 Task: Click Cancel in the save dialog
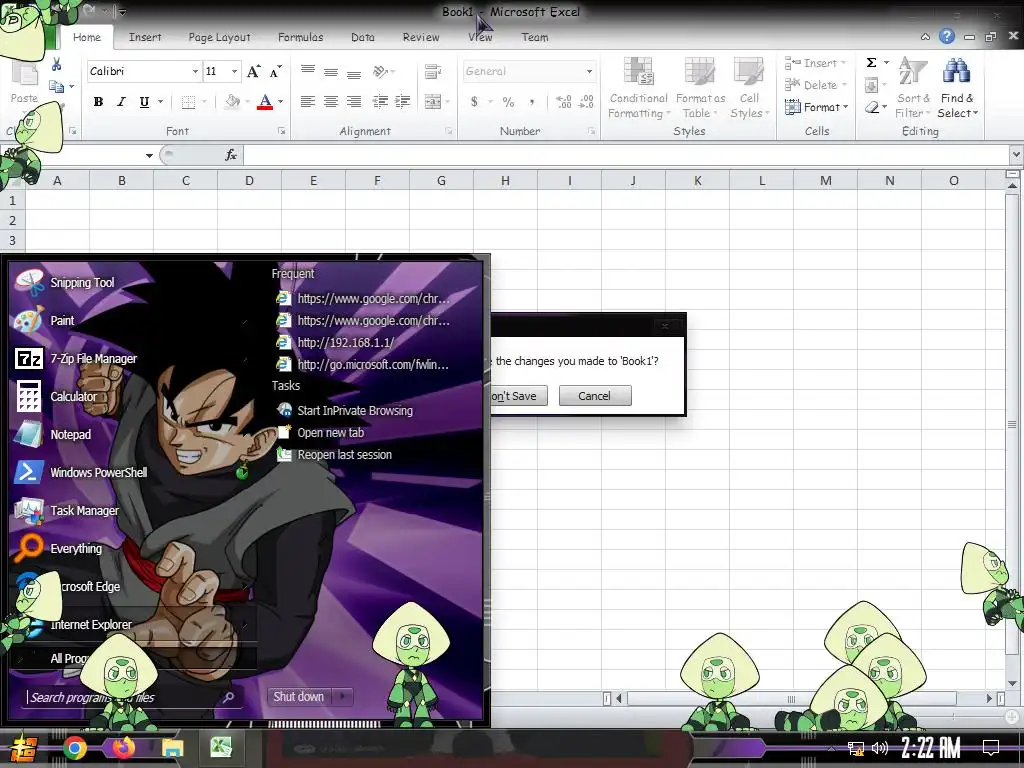595,396
